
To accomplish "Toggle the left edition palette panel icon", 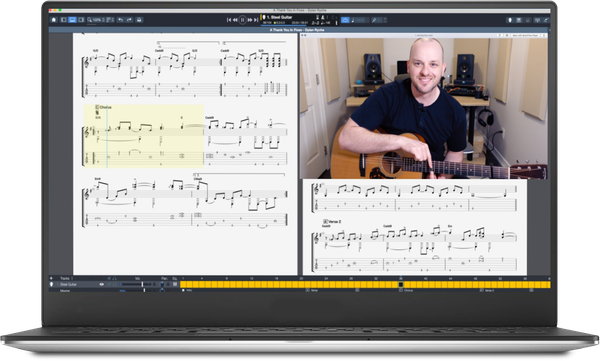I will point(64,20).
